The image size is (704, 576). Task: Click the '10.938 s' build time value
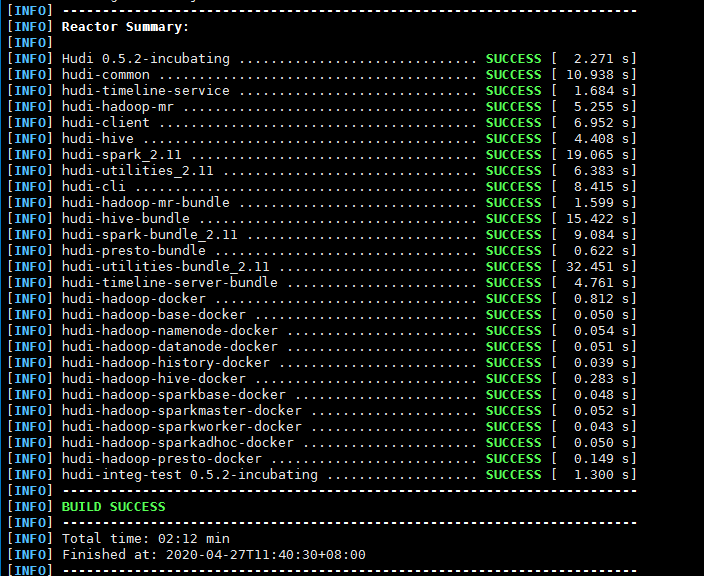point(598,75)
